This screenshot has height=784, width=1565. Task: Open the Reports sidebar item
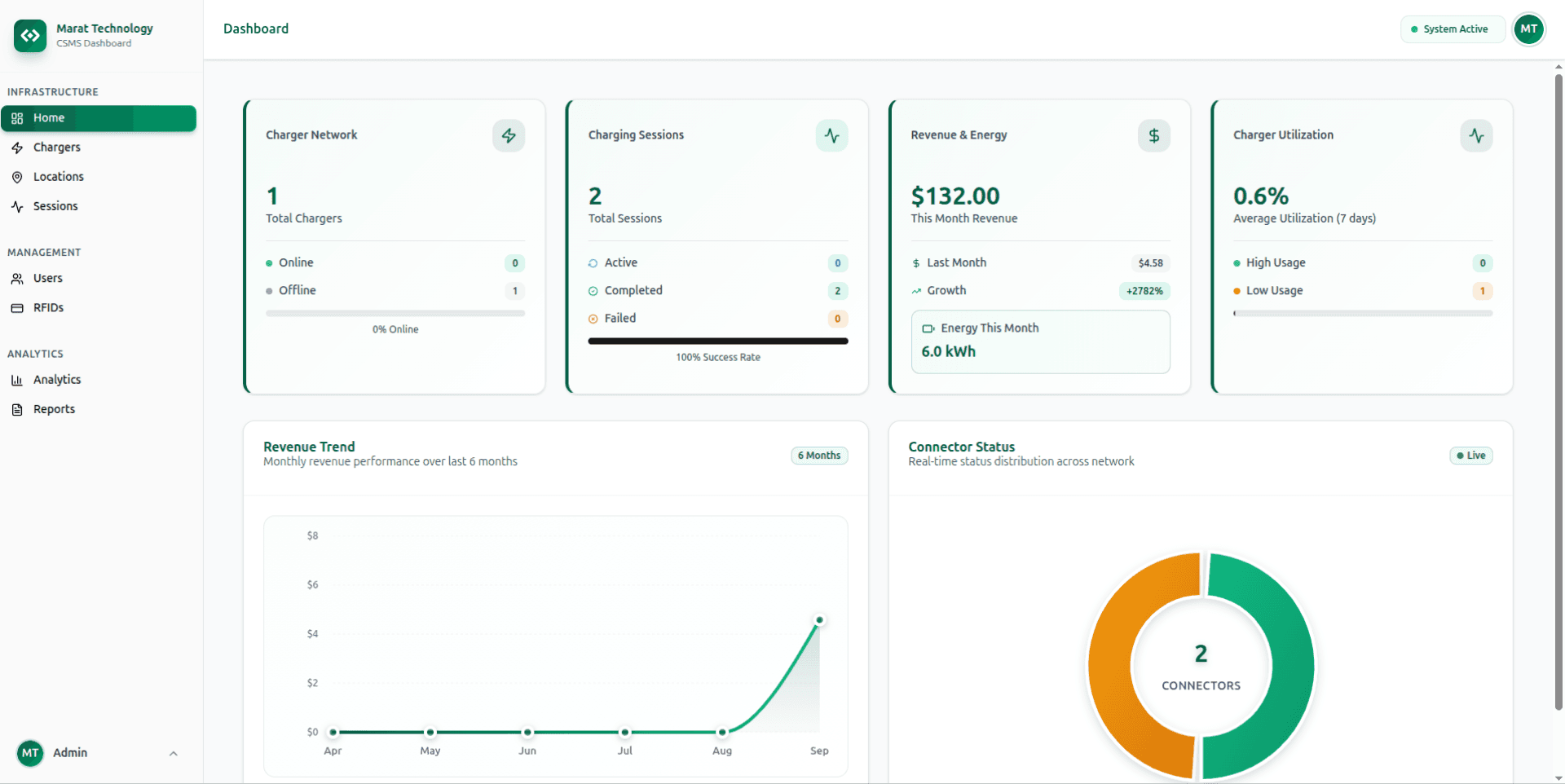click(x=99, y=409)
